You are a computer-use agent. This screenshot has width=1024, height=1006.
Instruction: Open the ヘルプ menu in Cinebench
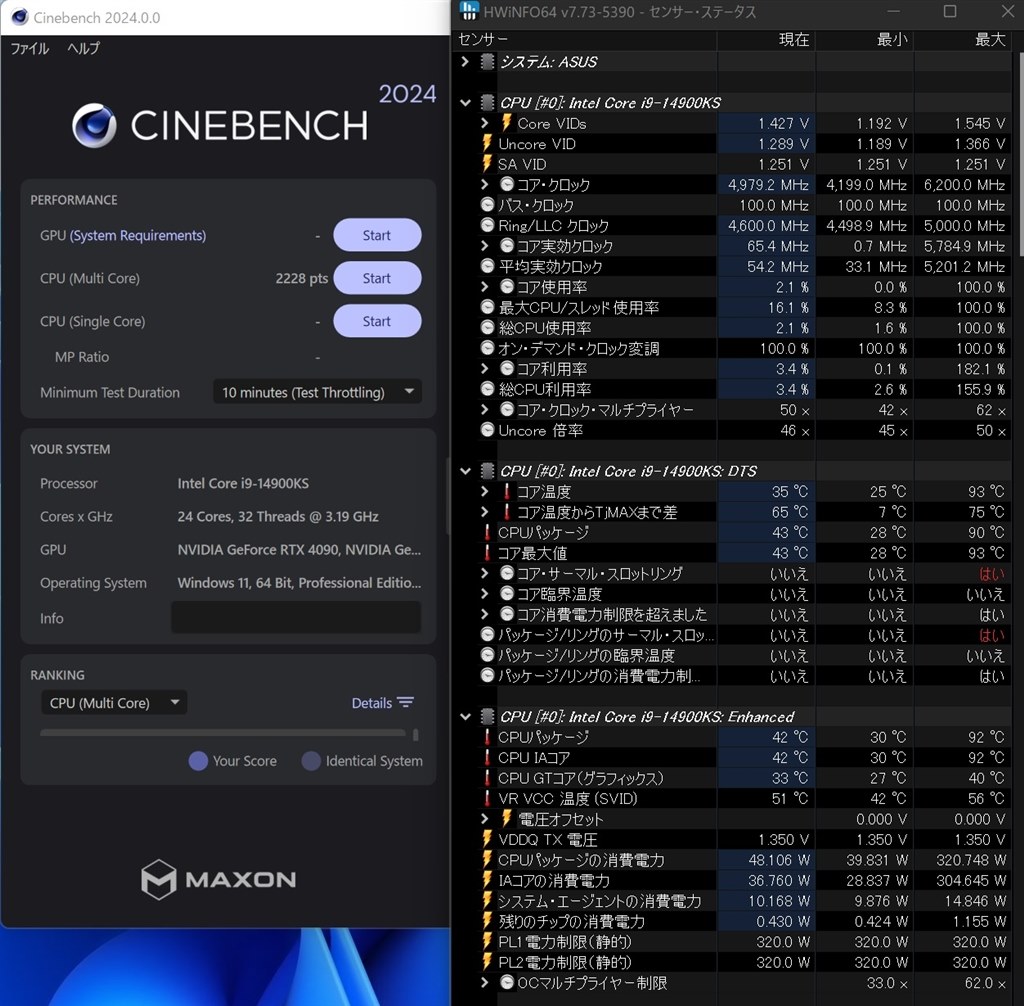(x=81, y=48)
